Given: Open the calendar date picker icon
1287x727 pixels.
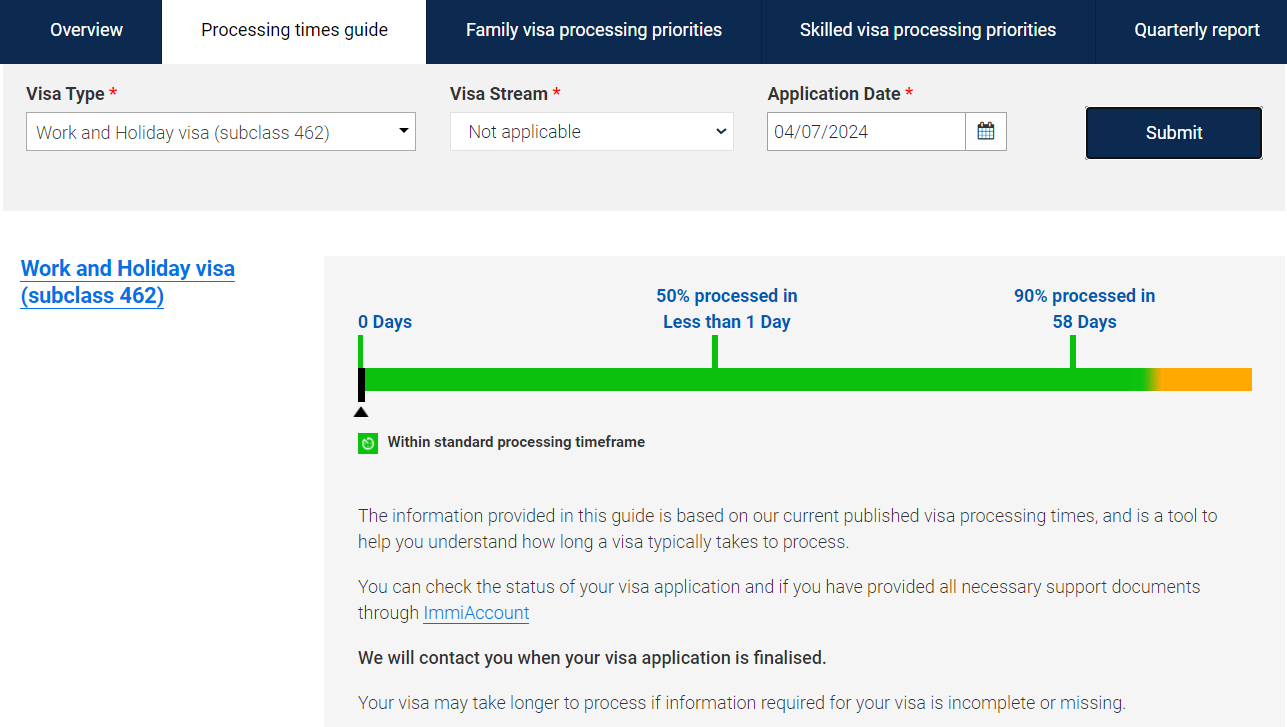Looking at the screenshot, I should 986,132.
